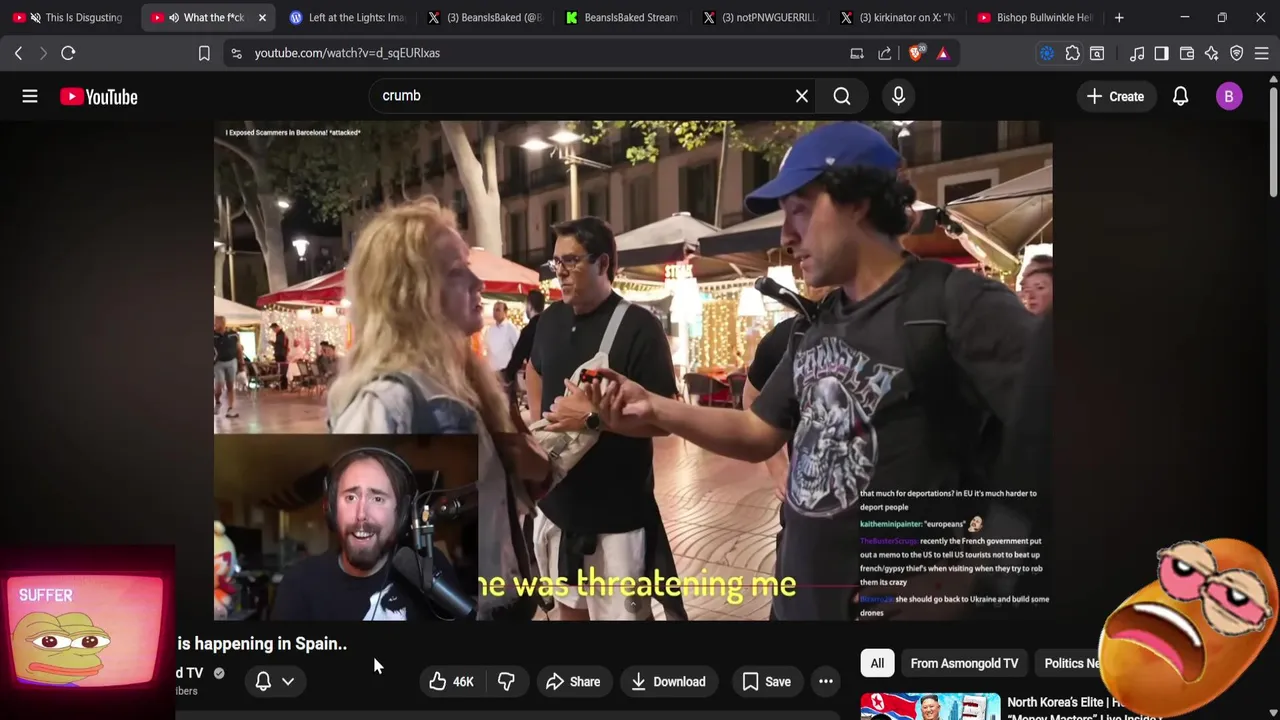Share the video
The height and width of the screenshot is (720, 1280).
point(572,682)
